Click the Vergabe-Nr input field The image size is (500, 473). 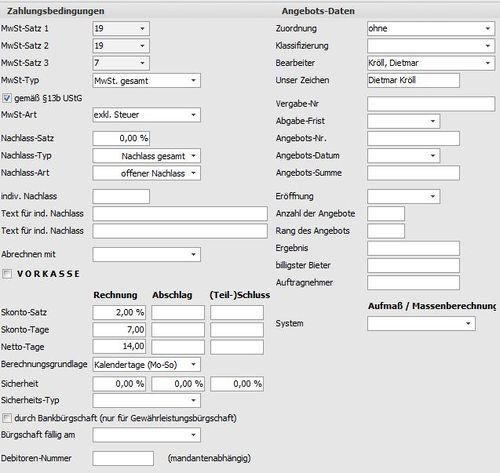coord(431,104)
